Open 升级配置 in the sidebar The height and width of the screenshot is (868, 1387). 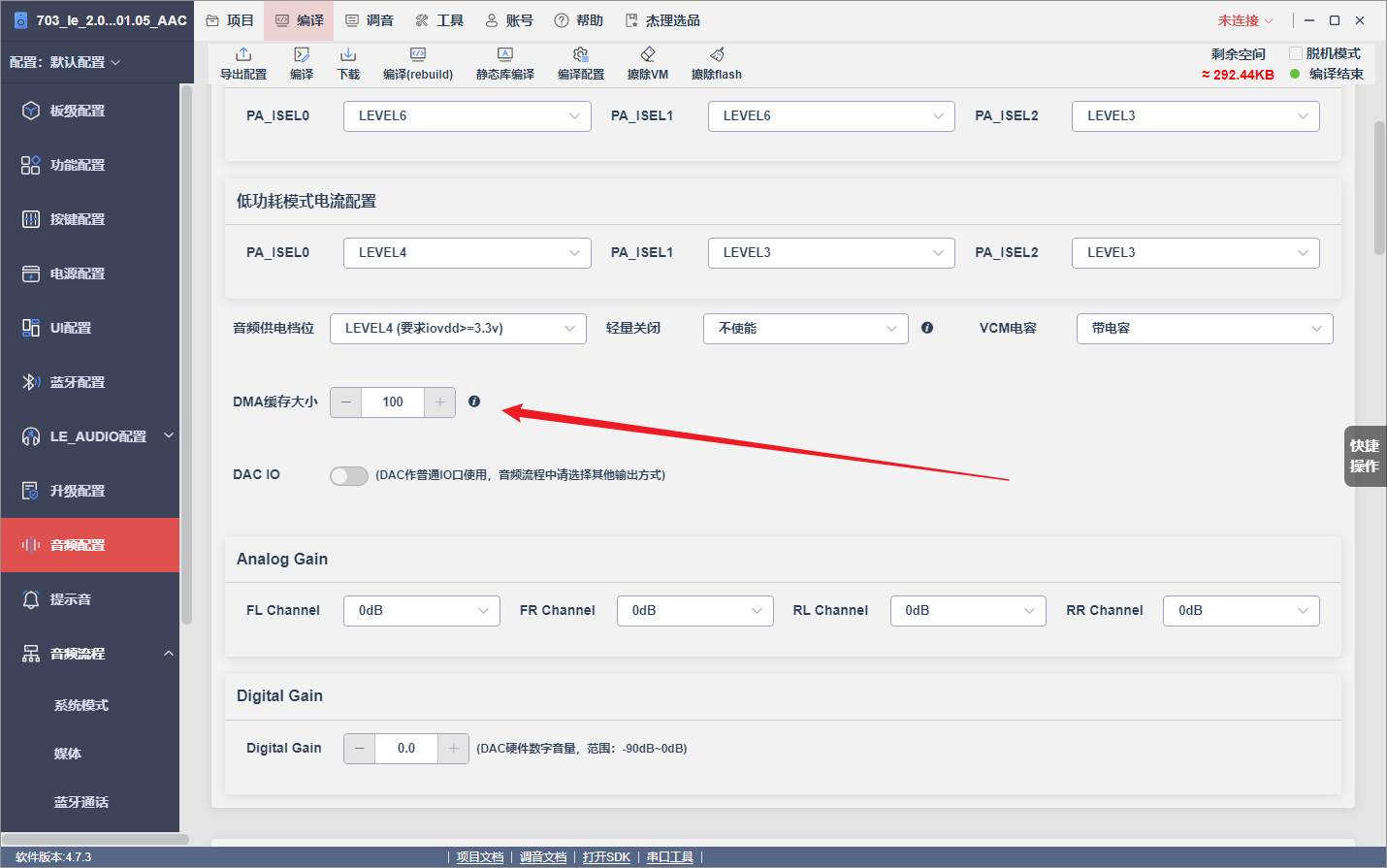tap(90, 491)
